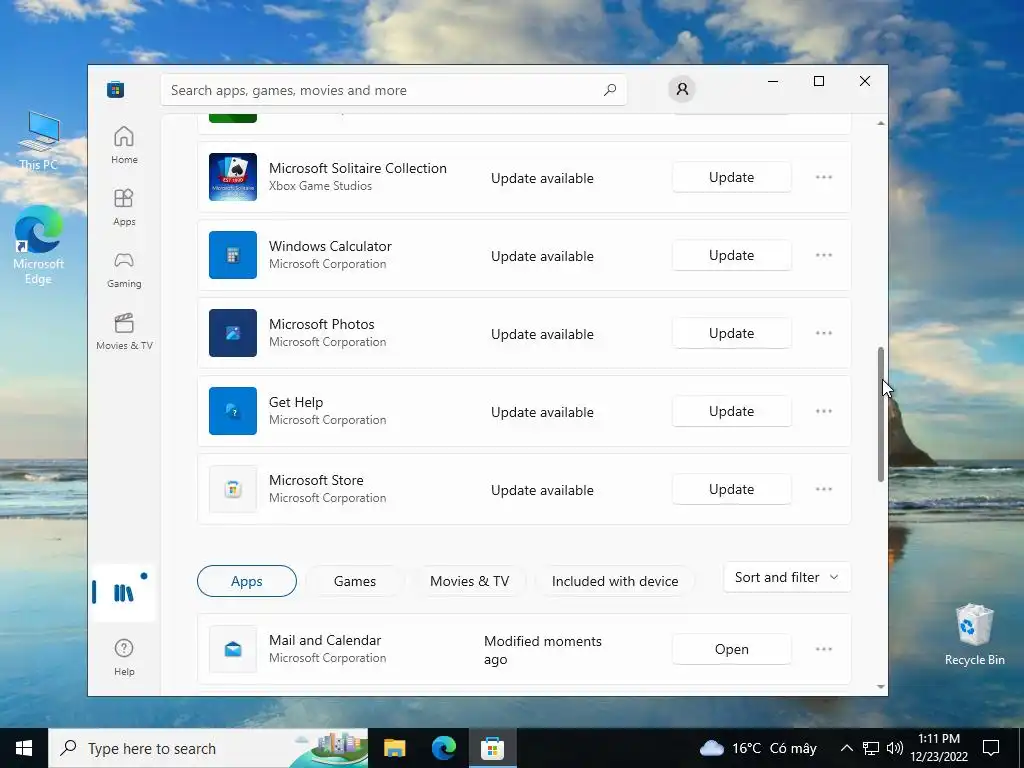Open more options for Mail and Calendar
Image resolution: width=1024 pixels, height=768 pixels.
click(824, 649)
